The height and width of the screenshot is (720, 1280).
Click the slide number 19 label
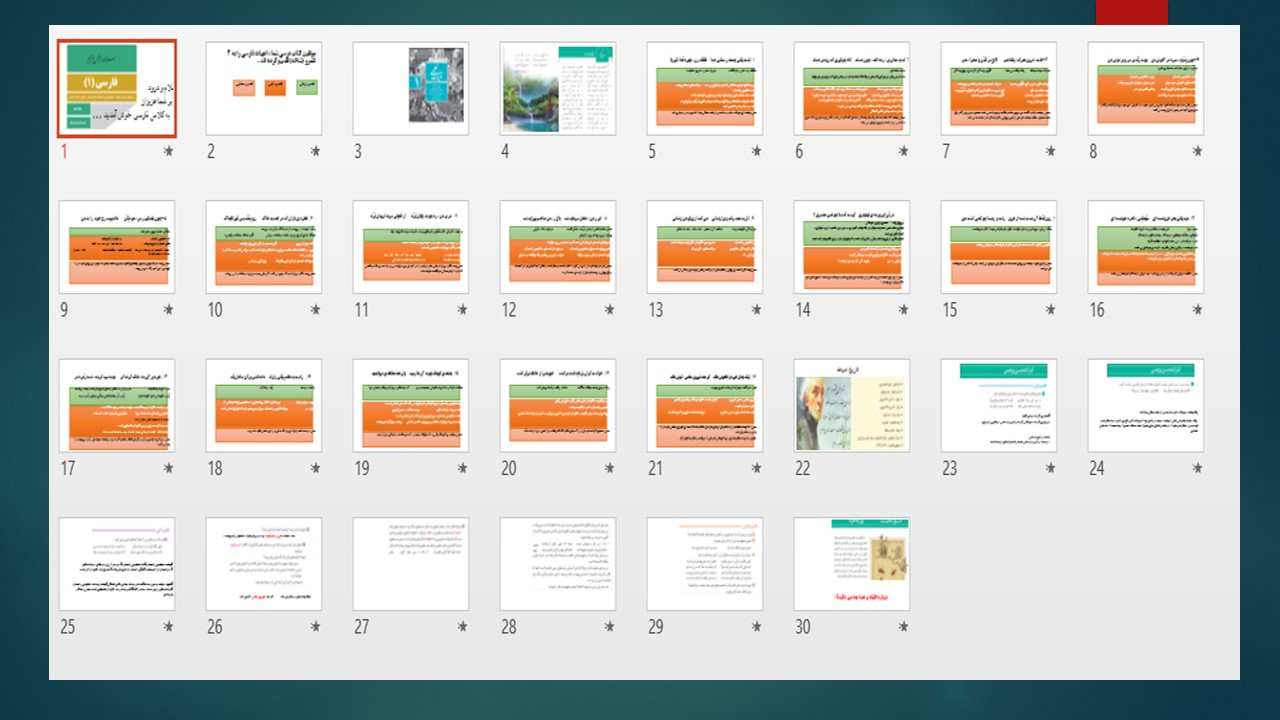[362, 468]
